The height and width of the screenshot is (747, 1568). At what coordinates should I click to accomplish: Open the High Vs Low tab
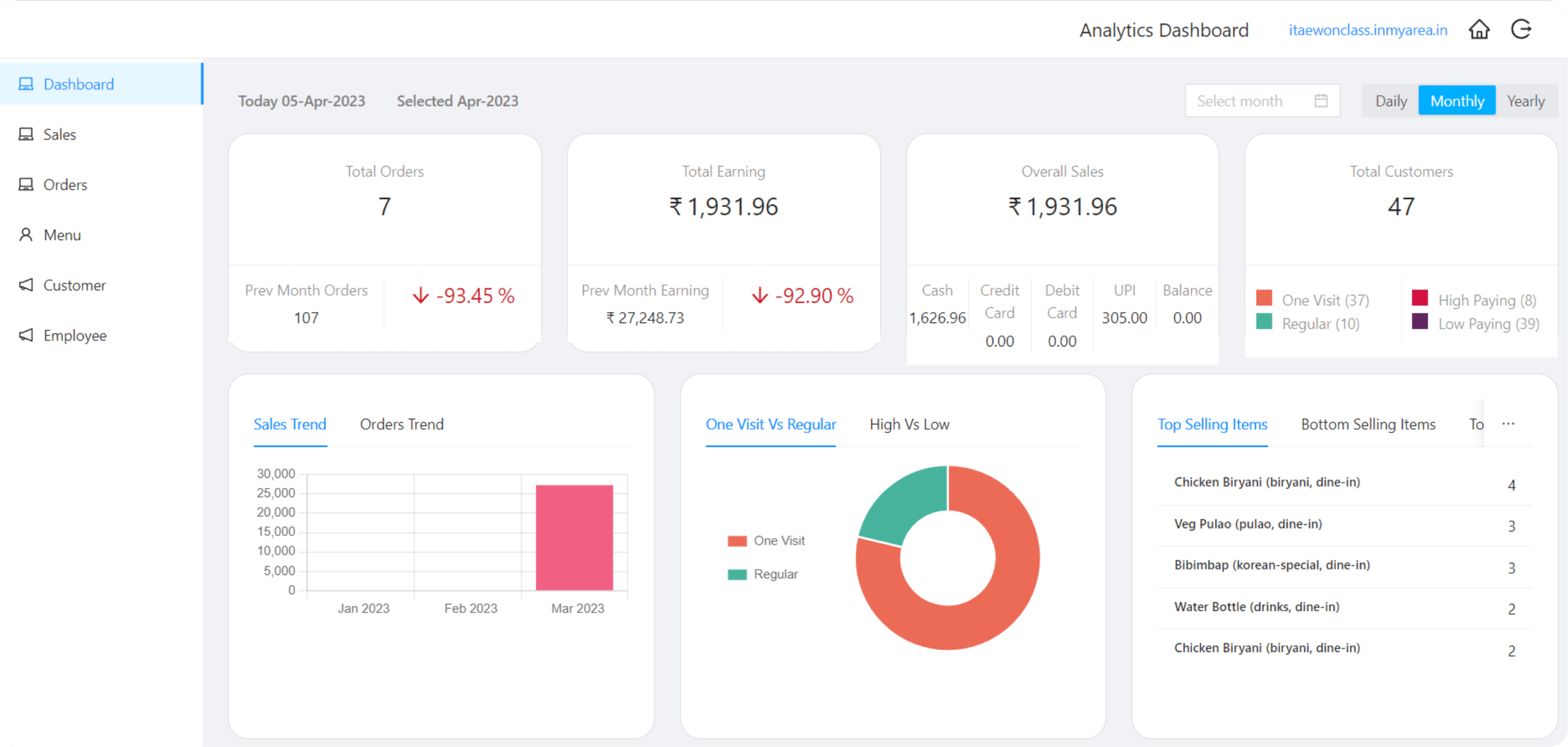pyautogui.click(x=909, y=424)
